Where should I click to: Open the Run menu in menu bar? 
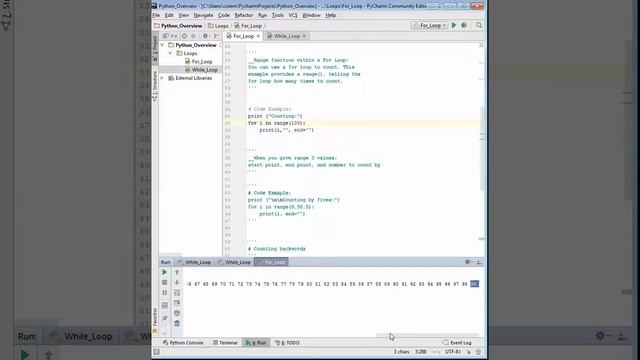(x=262, y=15)
